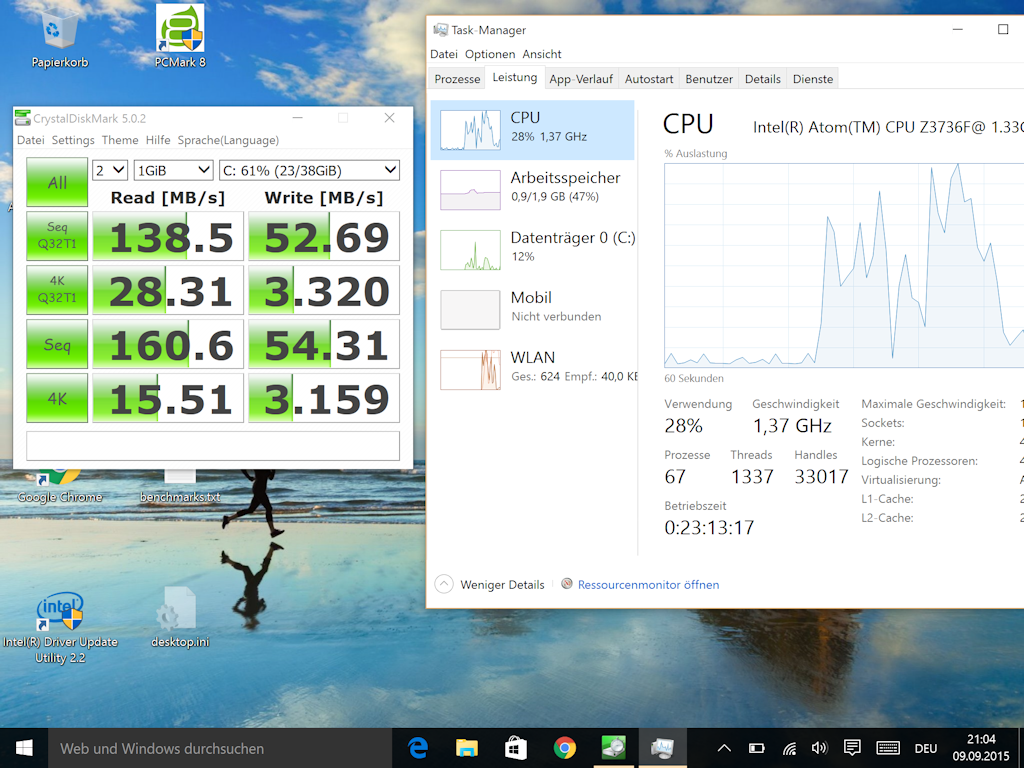
Task: Open the Hilfe menu in CrystalDiskMark
Action: point(158,140)
